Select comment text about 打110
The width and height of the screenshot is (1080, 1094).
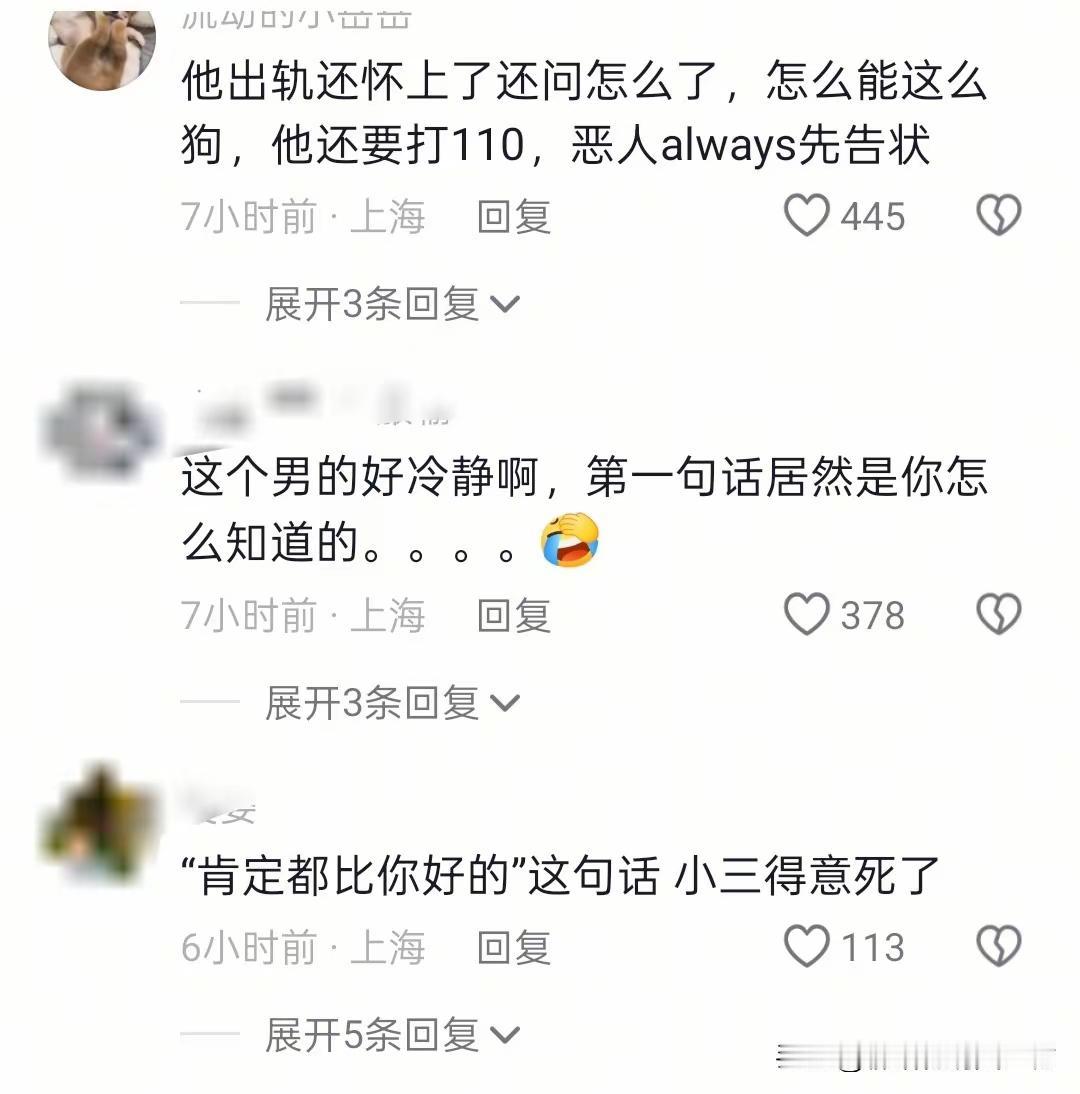(398, 145)
